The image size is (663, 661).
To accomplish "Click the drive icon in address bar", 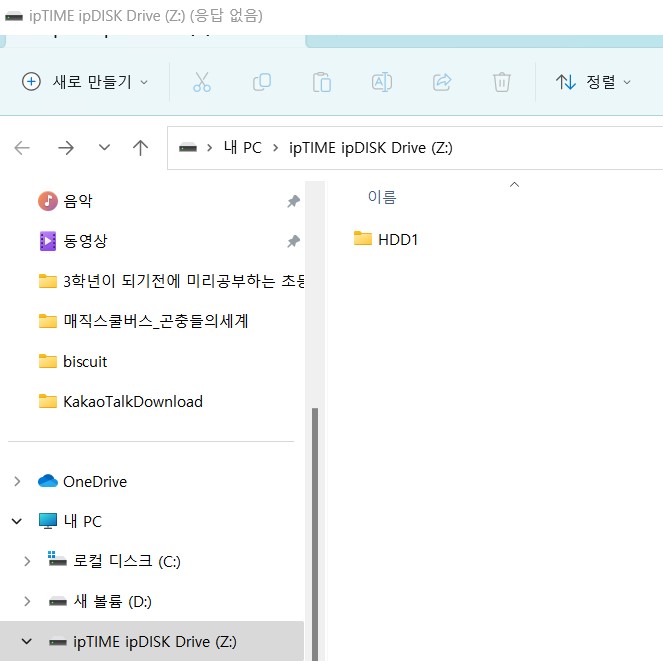I will coord(188,148).
